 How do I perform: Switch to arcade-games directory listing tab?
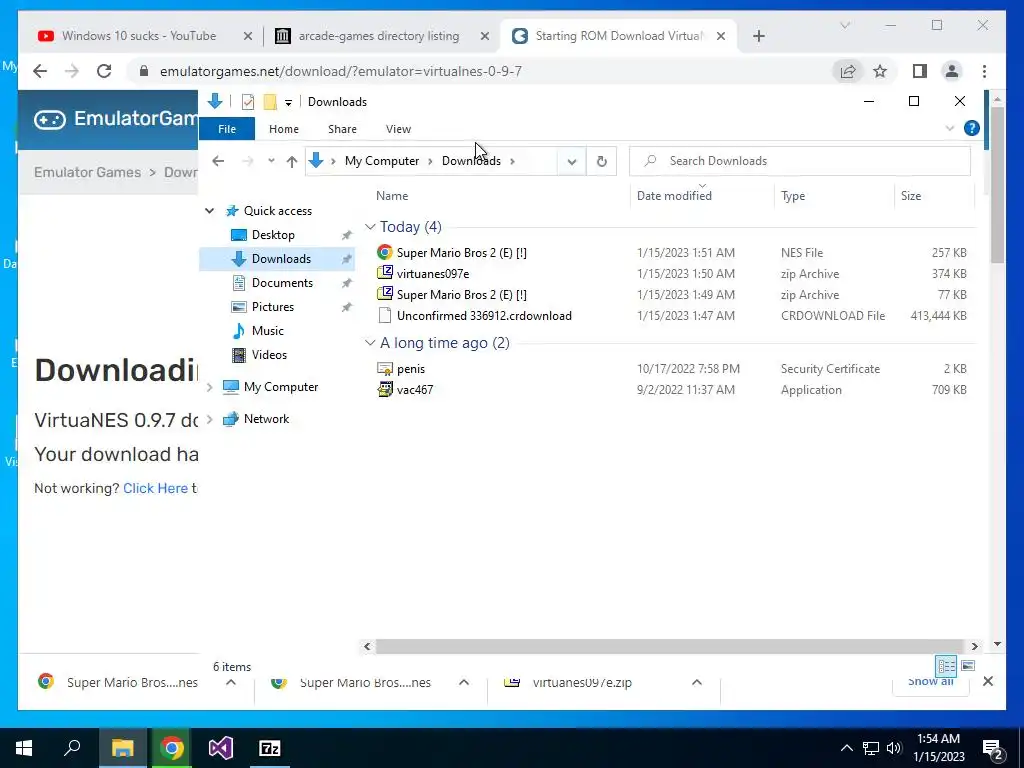[x=379, y=36]
